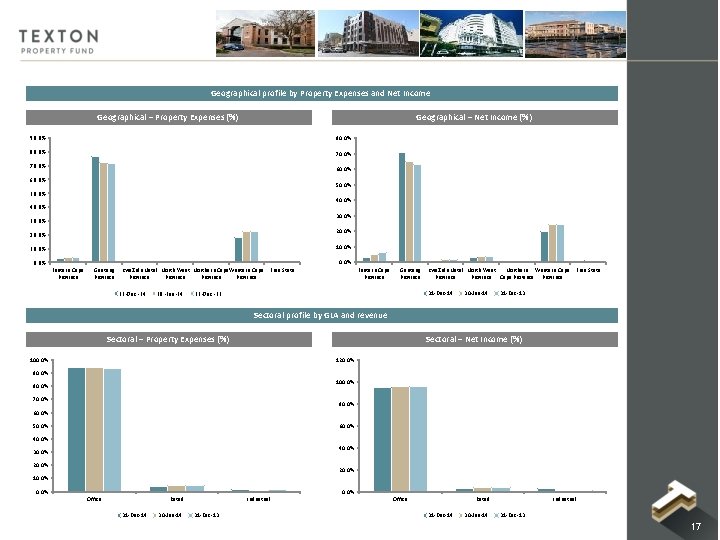Click 'Sectoral – Net Income (%)' chart title
720x540 pixels.
pos(474,339)
